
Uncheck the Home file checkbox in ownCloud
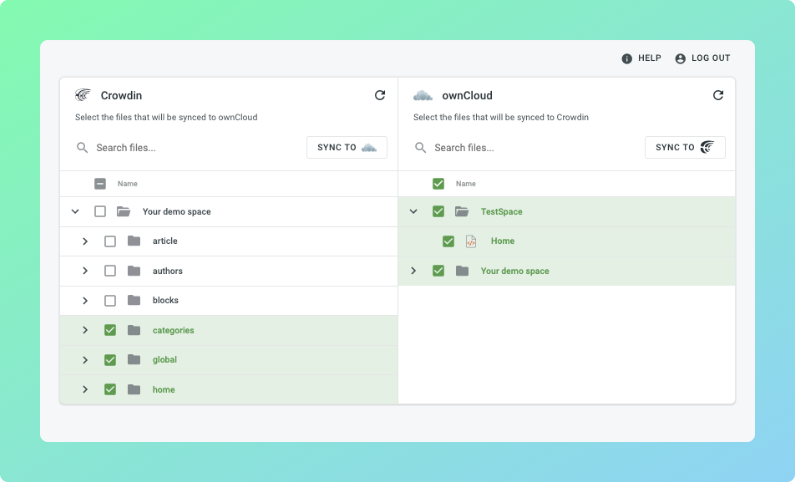click(x=448, y=241)
